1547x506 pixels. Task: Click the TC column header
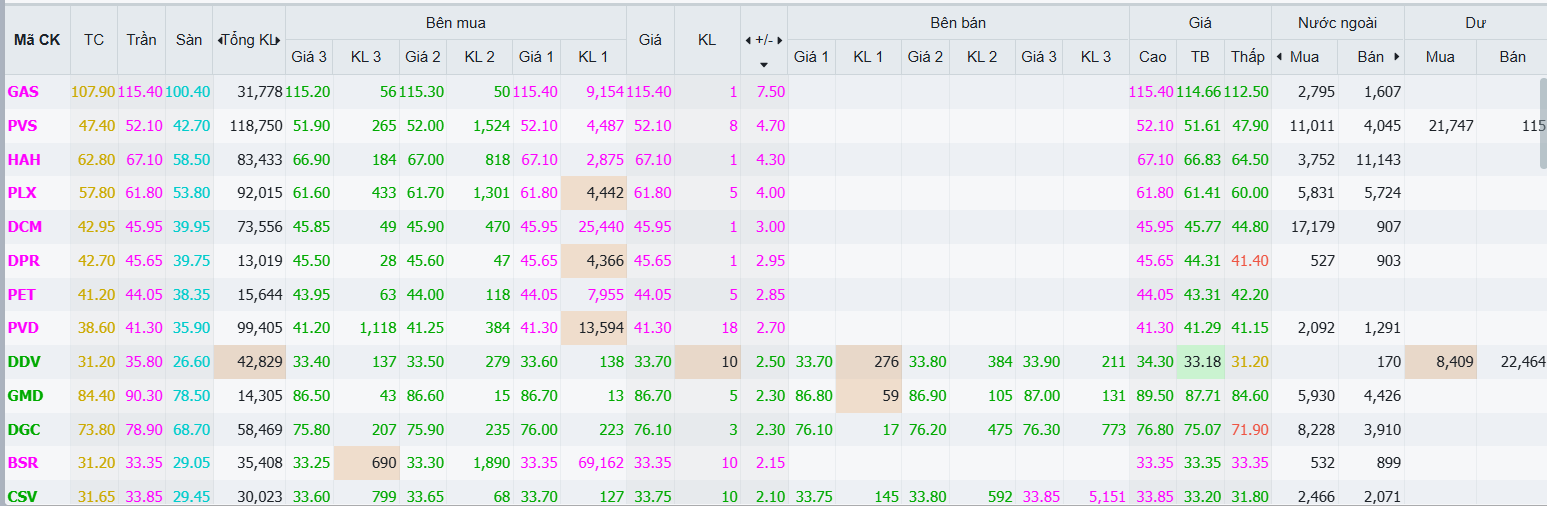click(x=94, y=40)
